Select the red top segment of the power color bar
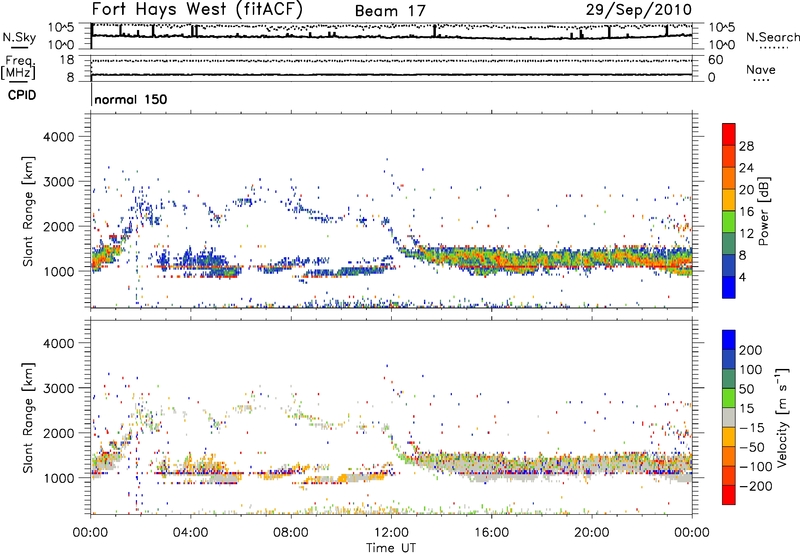This screenshot has width=800, height=554. pos(729,134)
